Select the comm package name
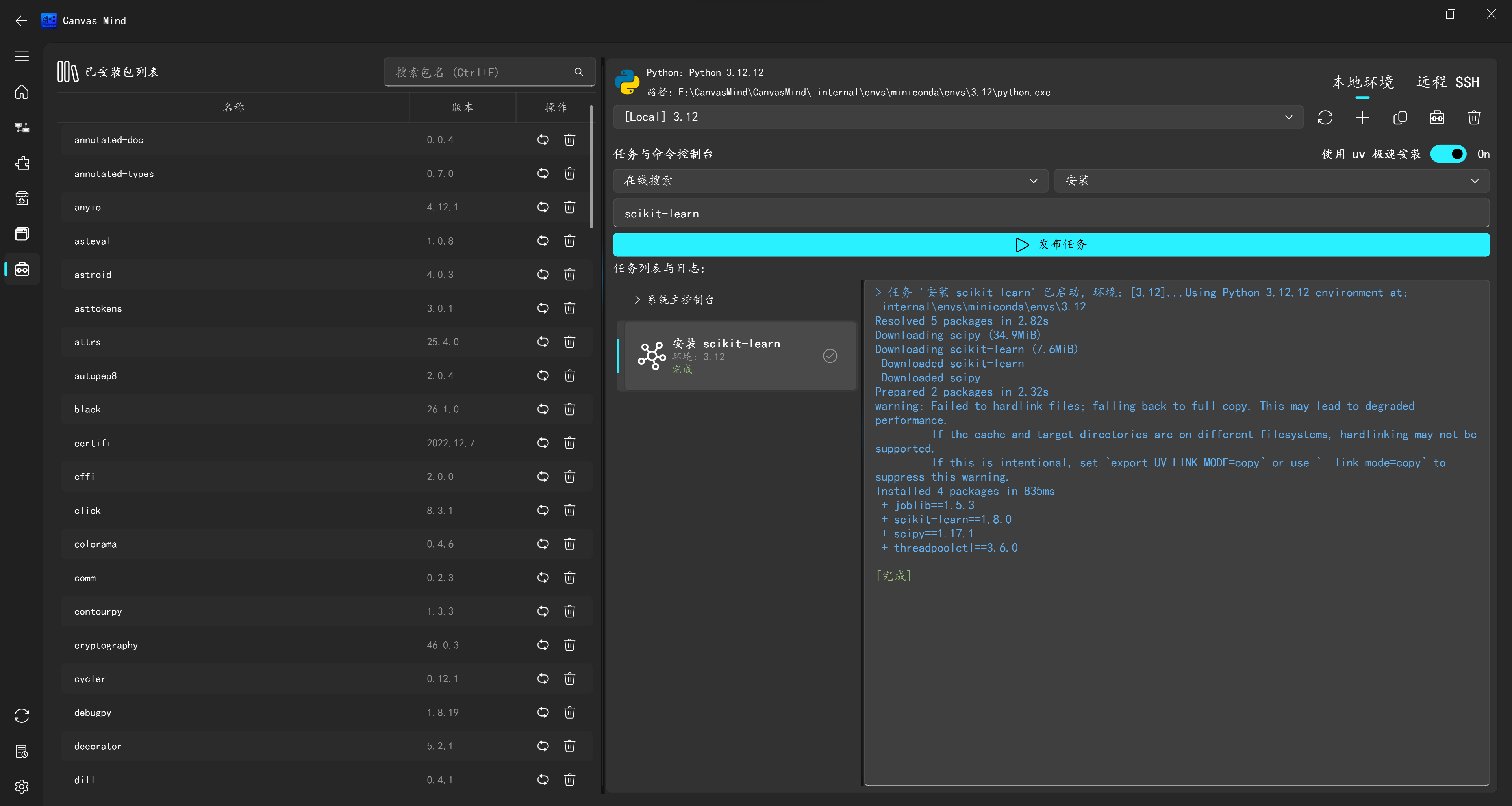 pos(85,578)
